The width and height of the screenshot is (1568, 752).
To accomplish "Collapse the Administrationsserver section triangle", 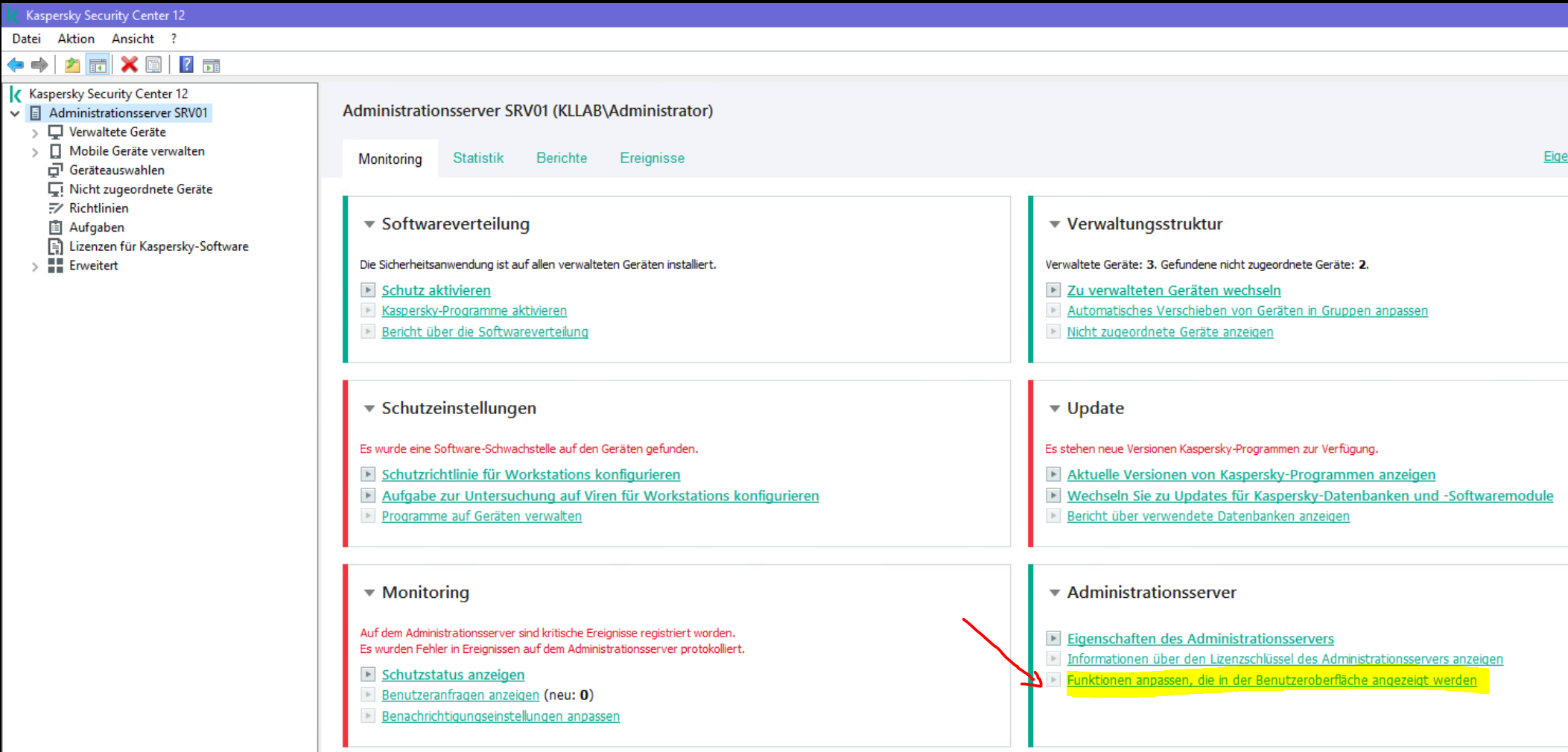I will click(1054, 593).
